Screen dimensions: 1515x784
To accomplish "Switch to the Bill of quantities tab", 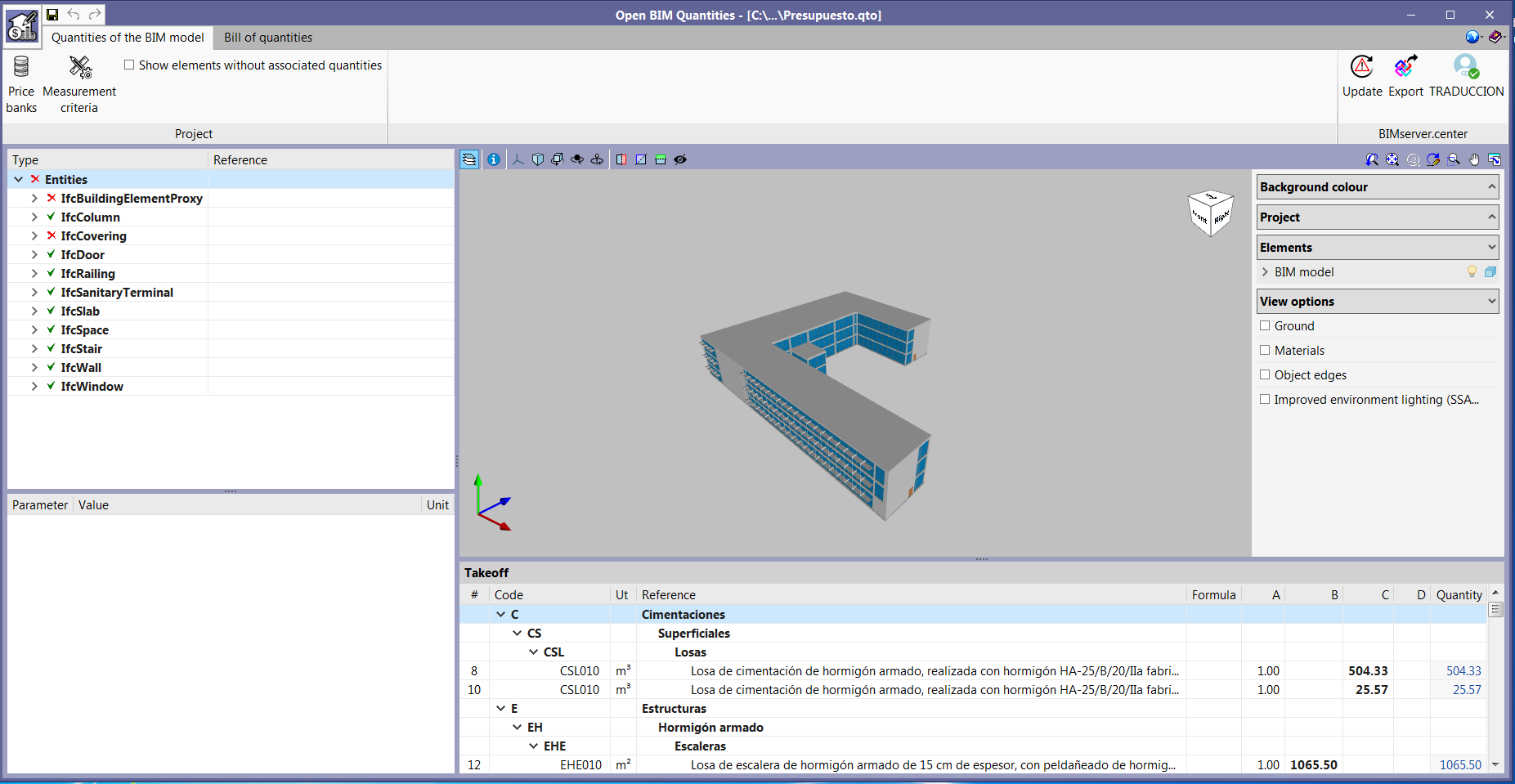I will 267,38.
